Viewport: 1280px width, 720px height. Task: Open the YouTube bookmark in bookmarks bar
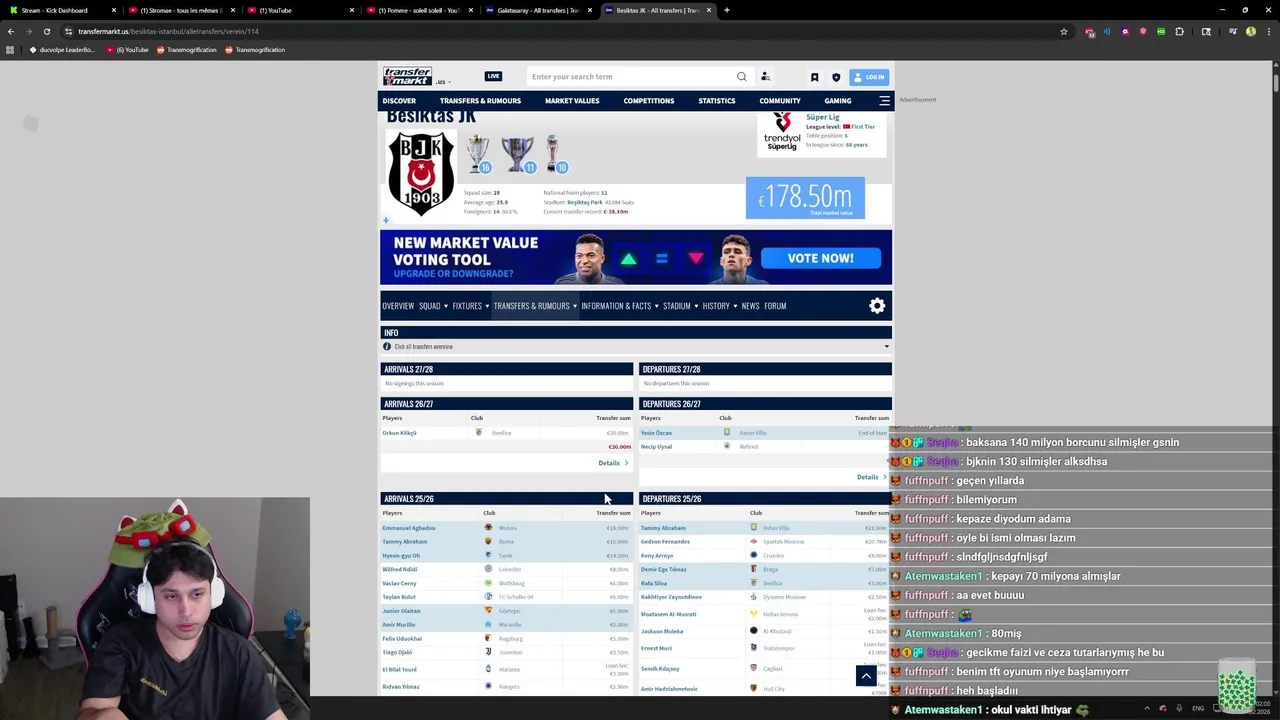128,50
